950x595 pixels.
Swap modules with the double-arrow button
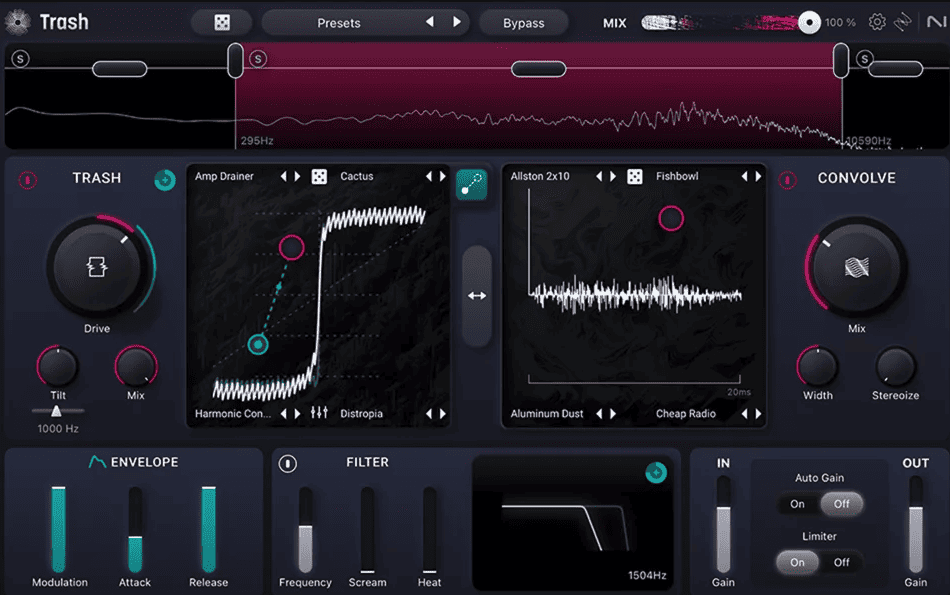click(477, 296)
